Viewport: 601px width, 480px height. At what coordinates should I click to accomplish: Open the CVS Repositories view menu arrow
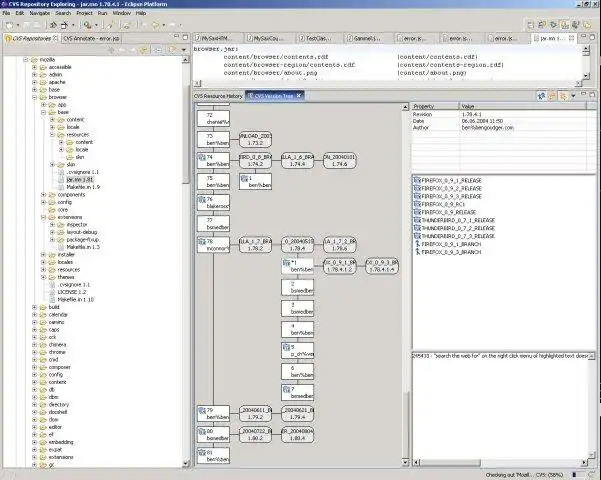[x=184, y=50]
